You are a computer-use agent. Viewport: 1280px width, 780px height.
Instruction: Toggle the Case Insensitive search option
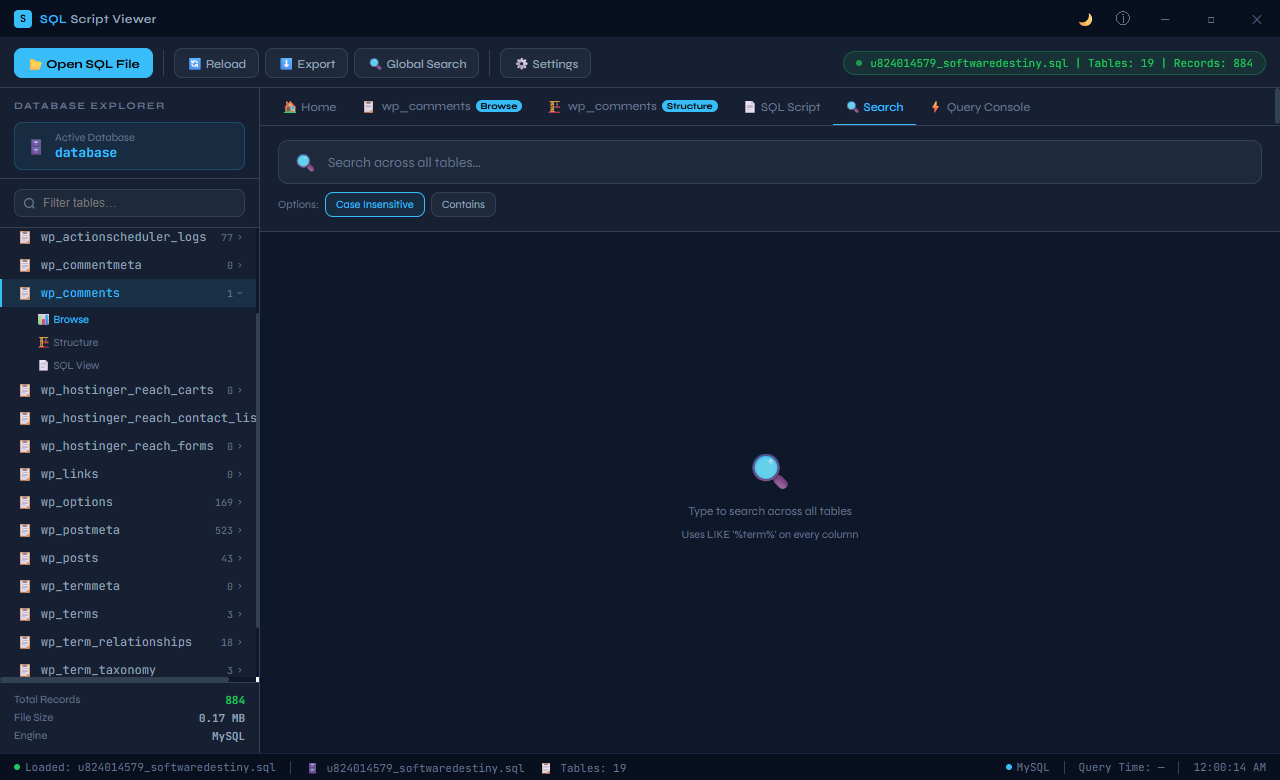click(x=375, y=204)
